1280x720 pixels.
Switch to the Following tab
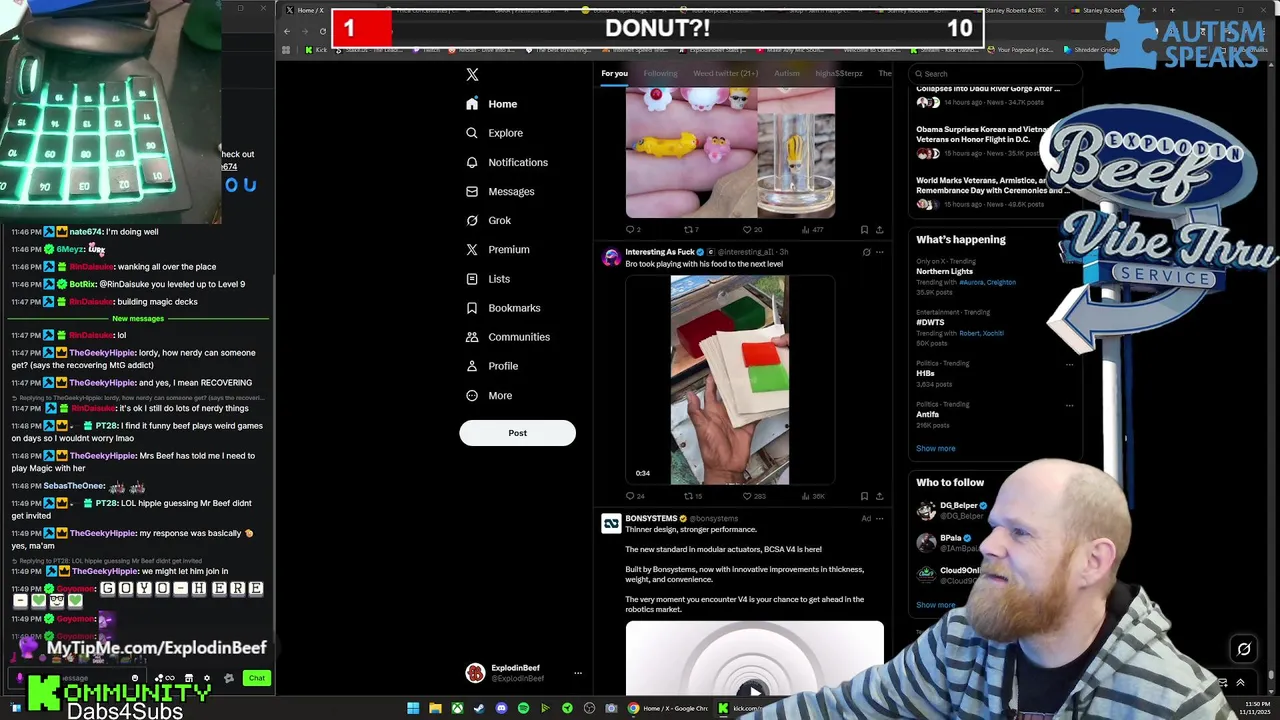click(660, 73)
